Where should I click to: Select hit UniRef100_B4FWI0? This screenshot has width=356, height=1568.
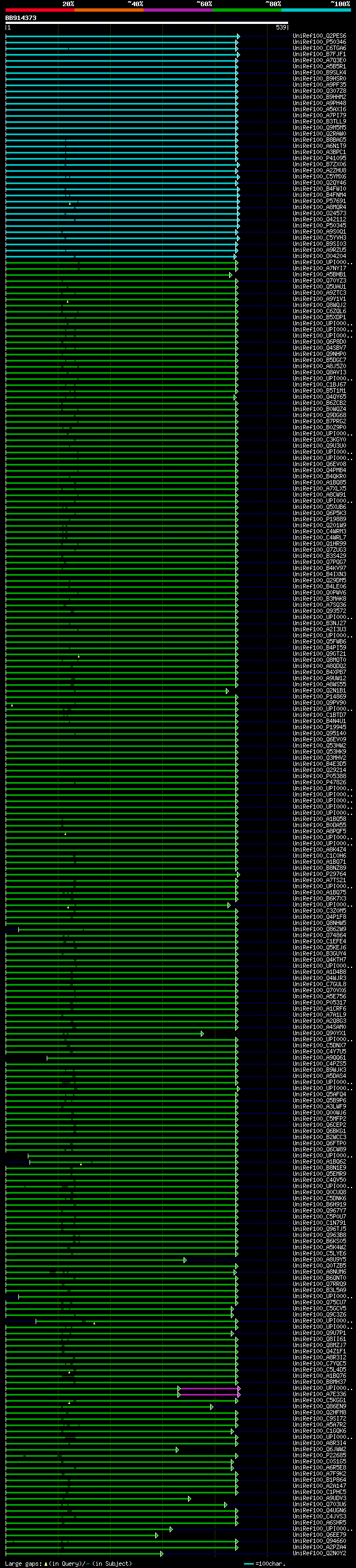(x=319, y=189)
